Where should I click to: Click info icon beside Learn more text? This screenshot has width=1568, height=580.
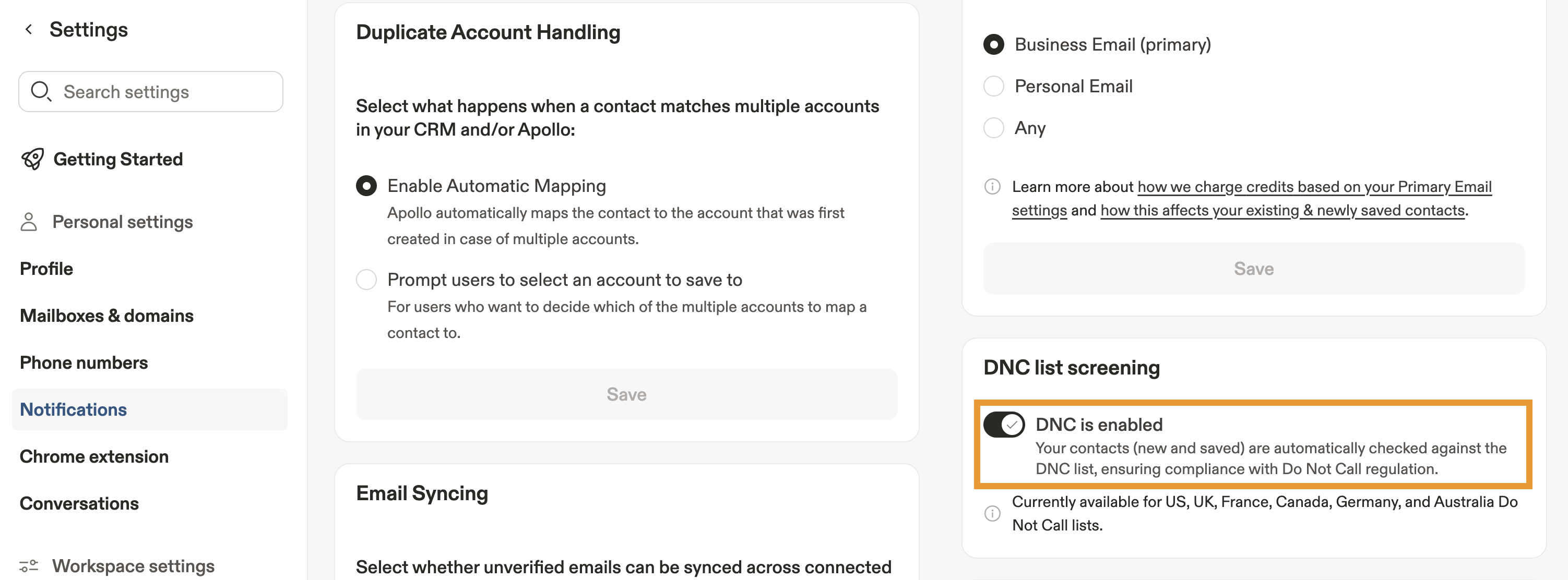tap(992, 187)
